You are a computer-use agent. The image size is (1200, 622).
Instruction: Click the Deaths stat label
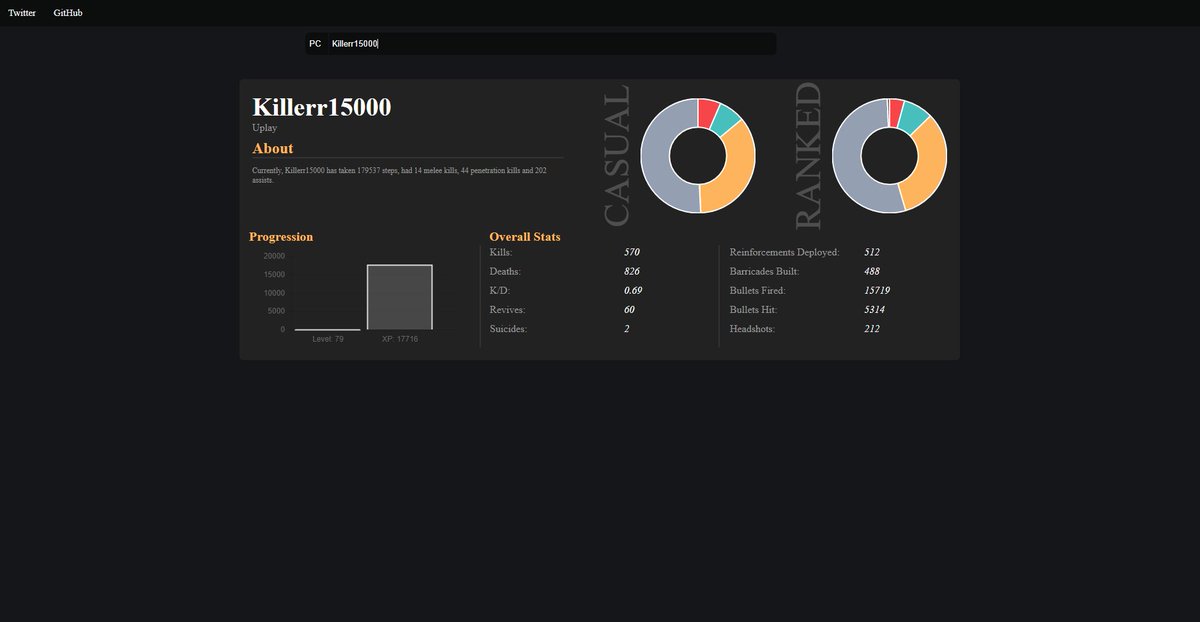click(x=505, y=271)
